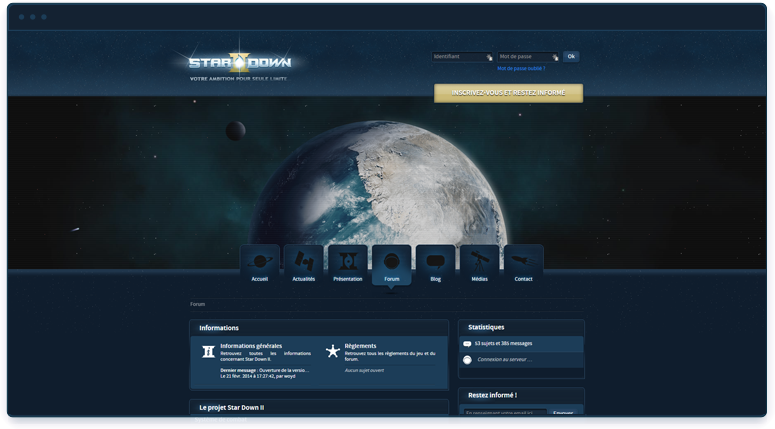Image resolution: width=775 pixels, height=429 pixels.
Task: Open the Accueil planet icon
Action: pos(259,260)
